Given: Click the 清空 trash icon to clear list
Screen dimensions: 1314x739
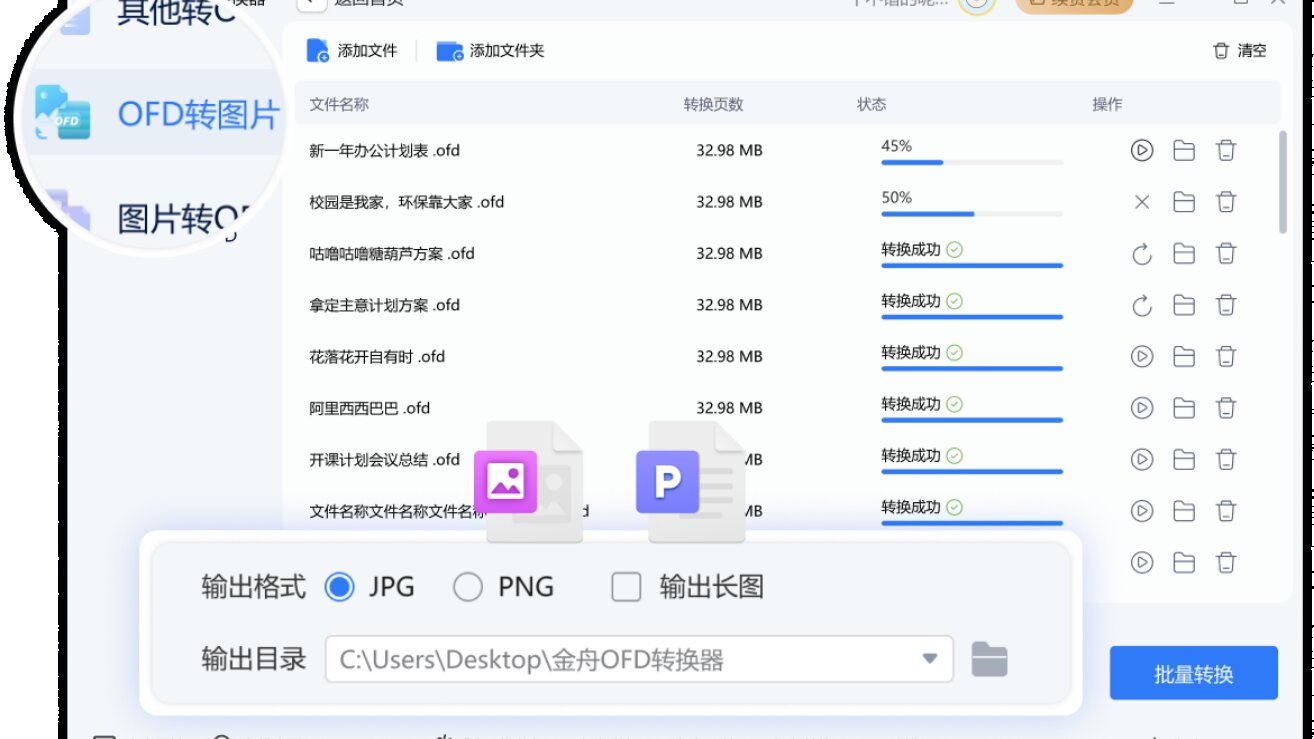Looking at the screenshot, I should pos(1221,51).
